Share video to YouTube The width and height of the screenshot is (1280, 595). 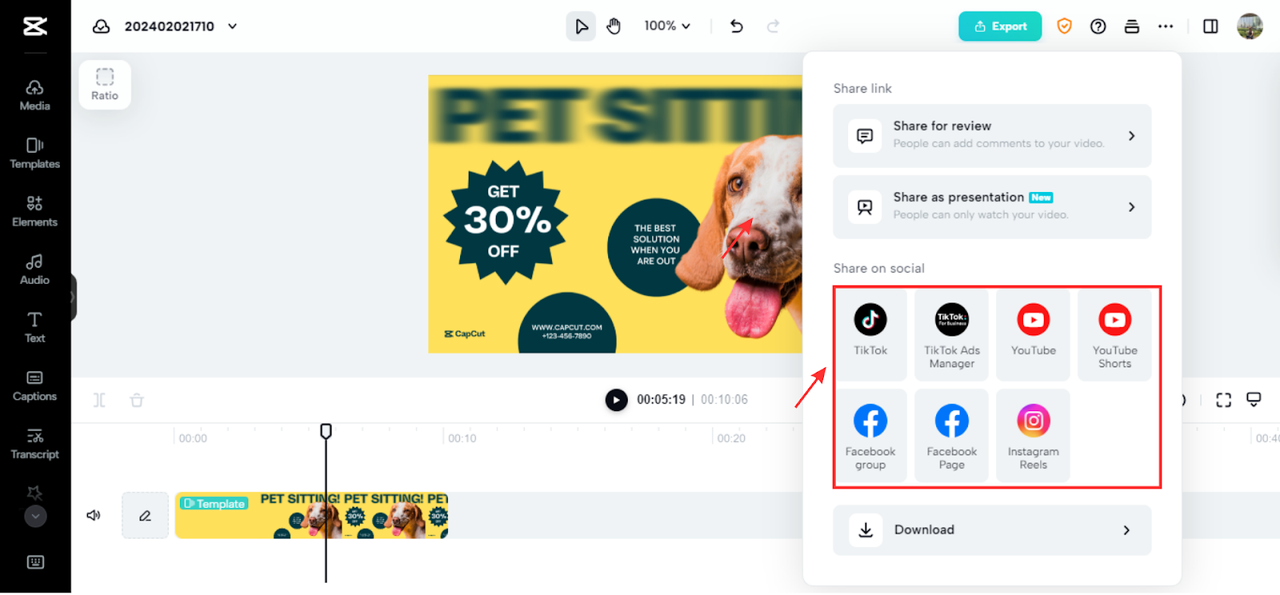(1033, 334)
